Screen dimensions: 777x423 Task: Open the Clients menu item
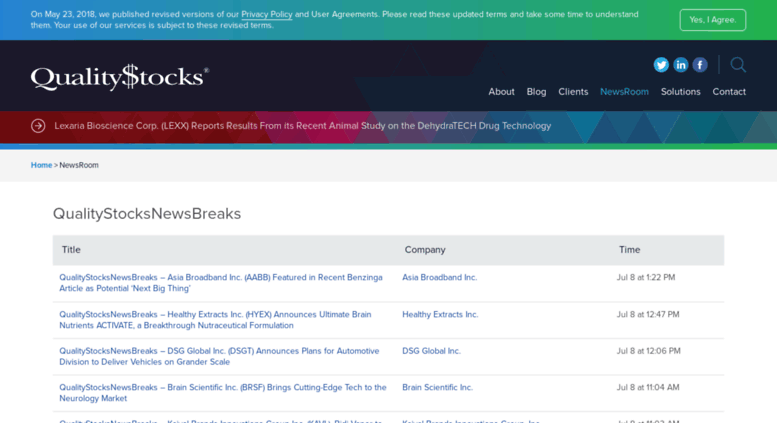pyautogui.click(x=573, y=92)
